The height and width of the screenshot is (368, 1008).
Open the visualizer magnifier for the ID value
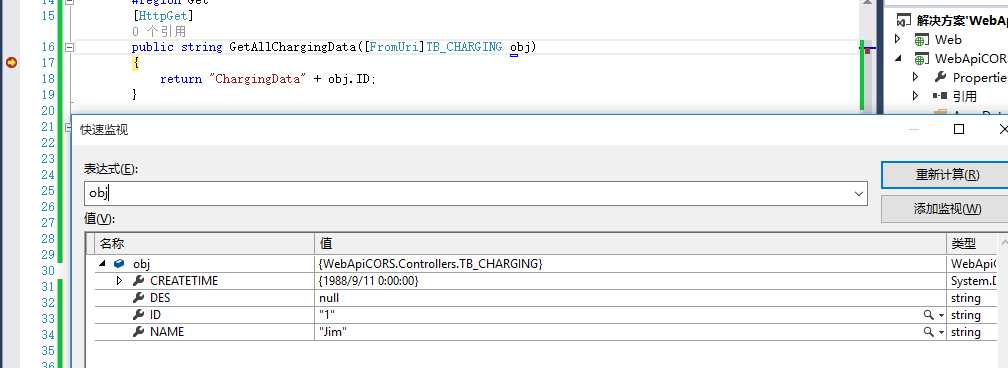[928, 315]
